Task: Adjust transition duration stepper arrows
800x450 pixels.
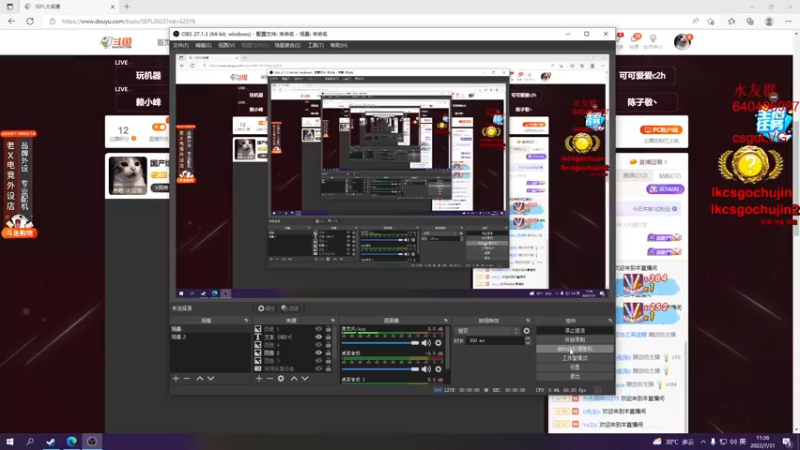Action: tap(528, 341)
